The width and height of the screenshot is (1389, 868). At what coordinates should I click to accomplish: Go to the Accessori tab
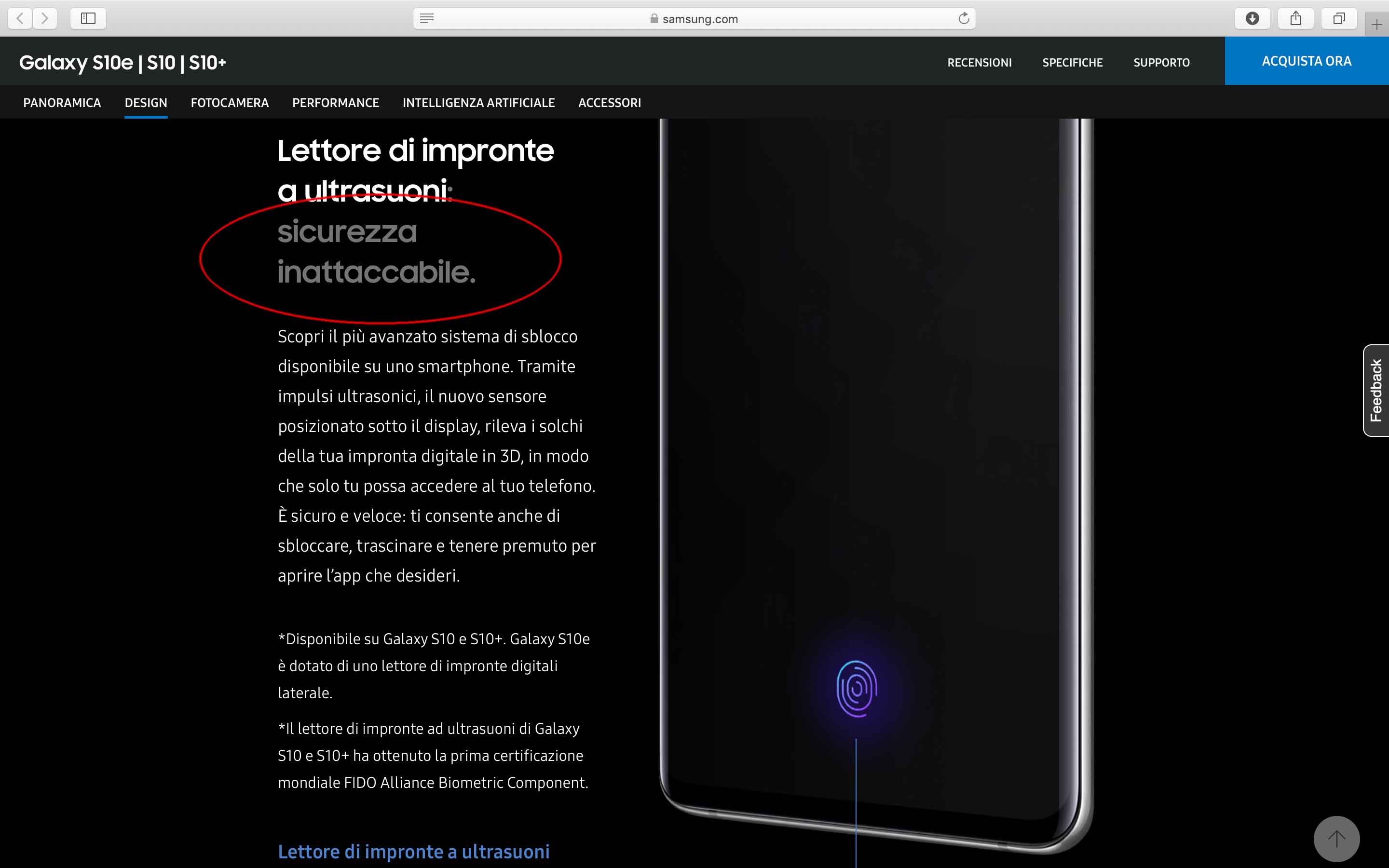click(x=610, y=103)
